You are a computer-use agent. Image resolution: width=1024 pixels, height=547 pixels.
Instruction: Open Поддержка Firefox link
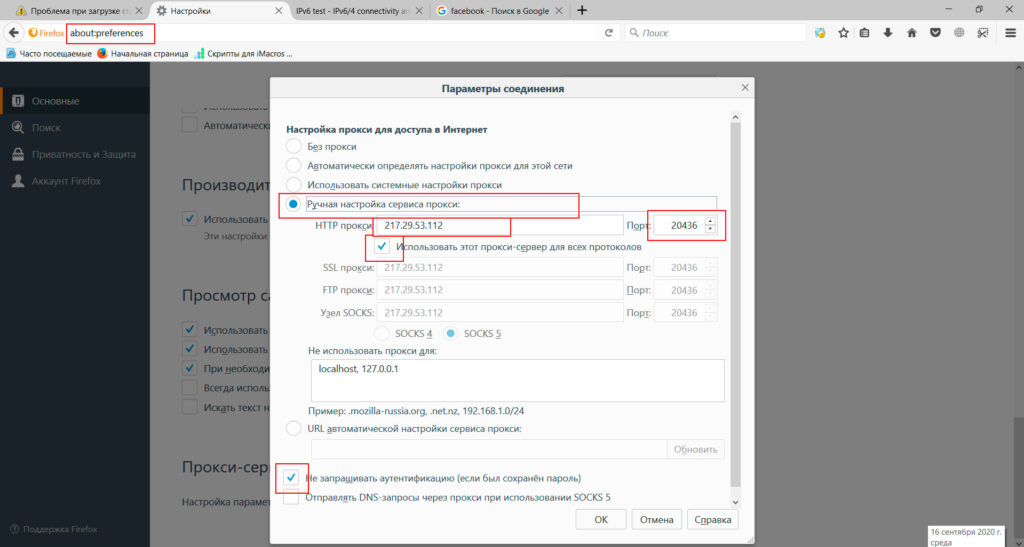[x=54, y=529]
